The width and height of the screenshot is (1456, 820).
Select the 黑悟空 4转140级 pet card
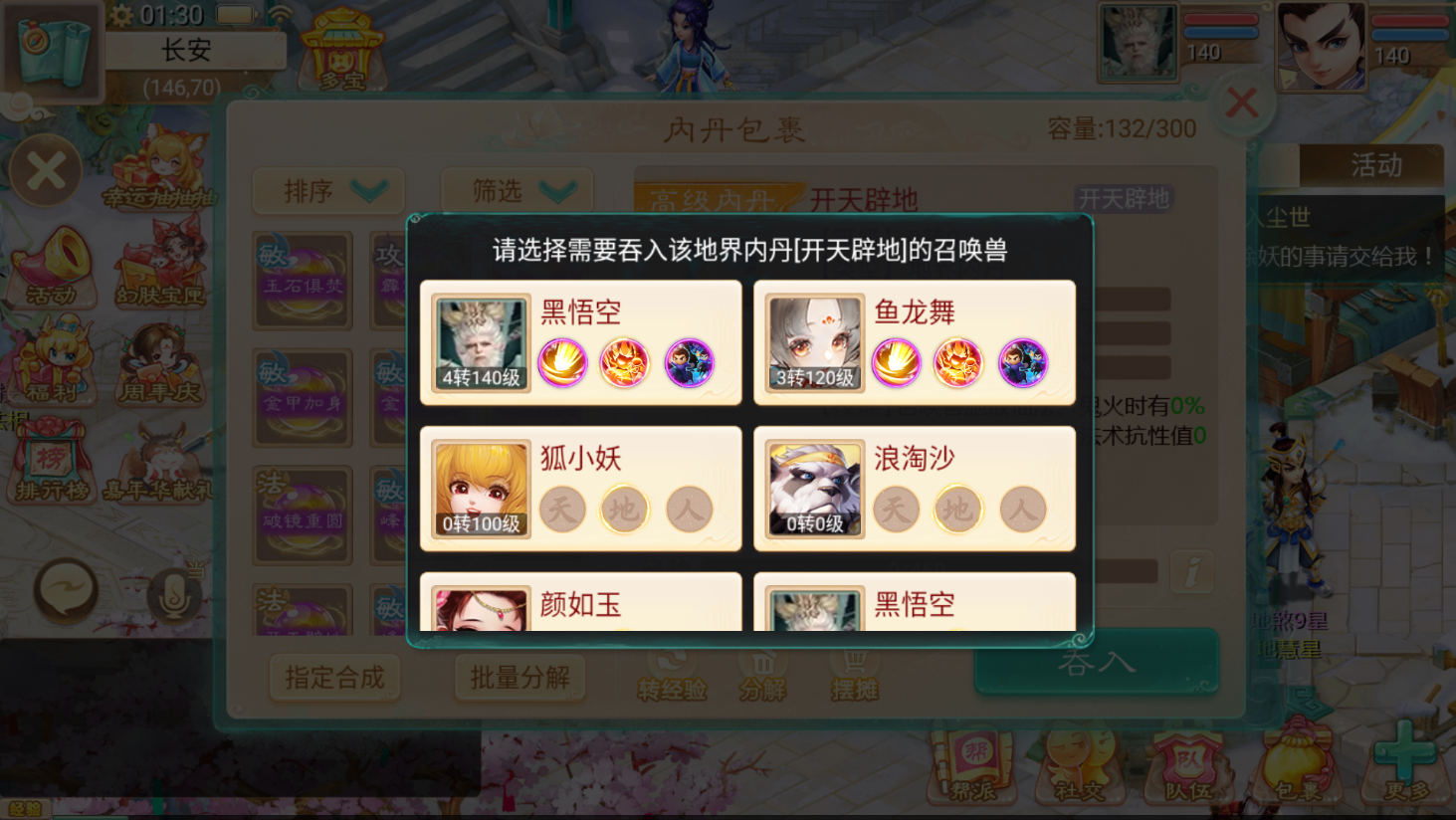[581, 342]
